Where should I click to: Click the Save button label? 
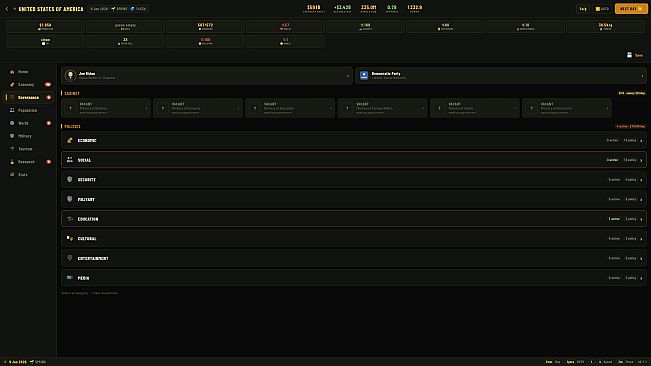pos(639,55)
